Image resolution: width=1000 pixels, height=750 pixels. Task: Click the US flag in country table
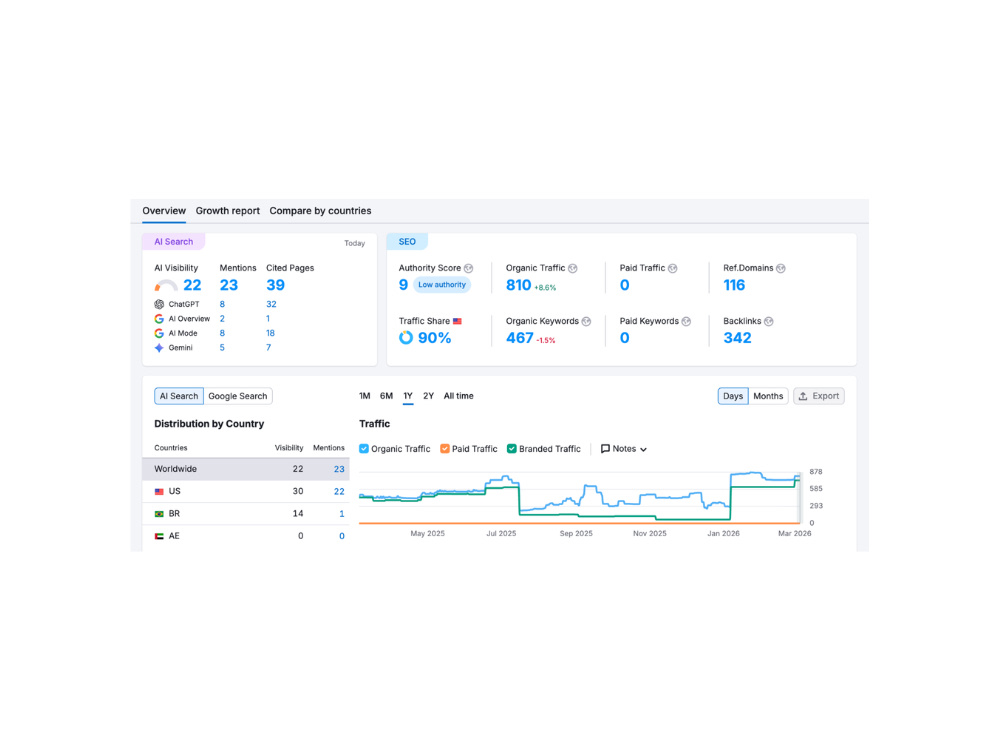[x=159, y=492]
